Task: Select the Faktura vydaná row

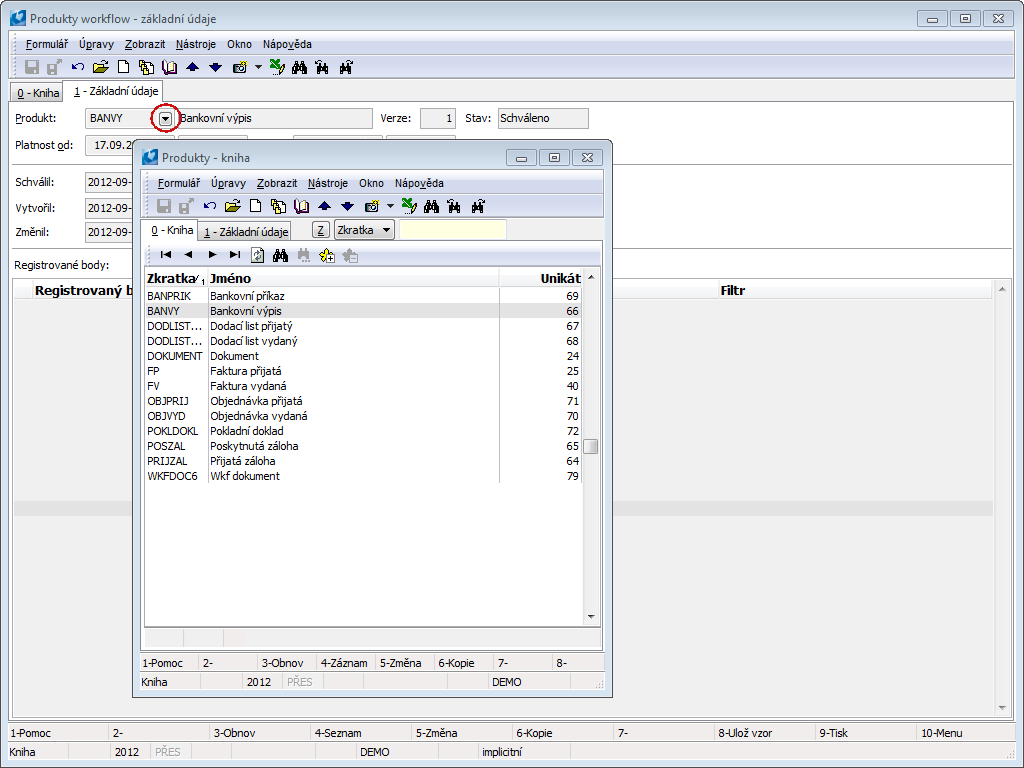Action: [248, 386]
